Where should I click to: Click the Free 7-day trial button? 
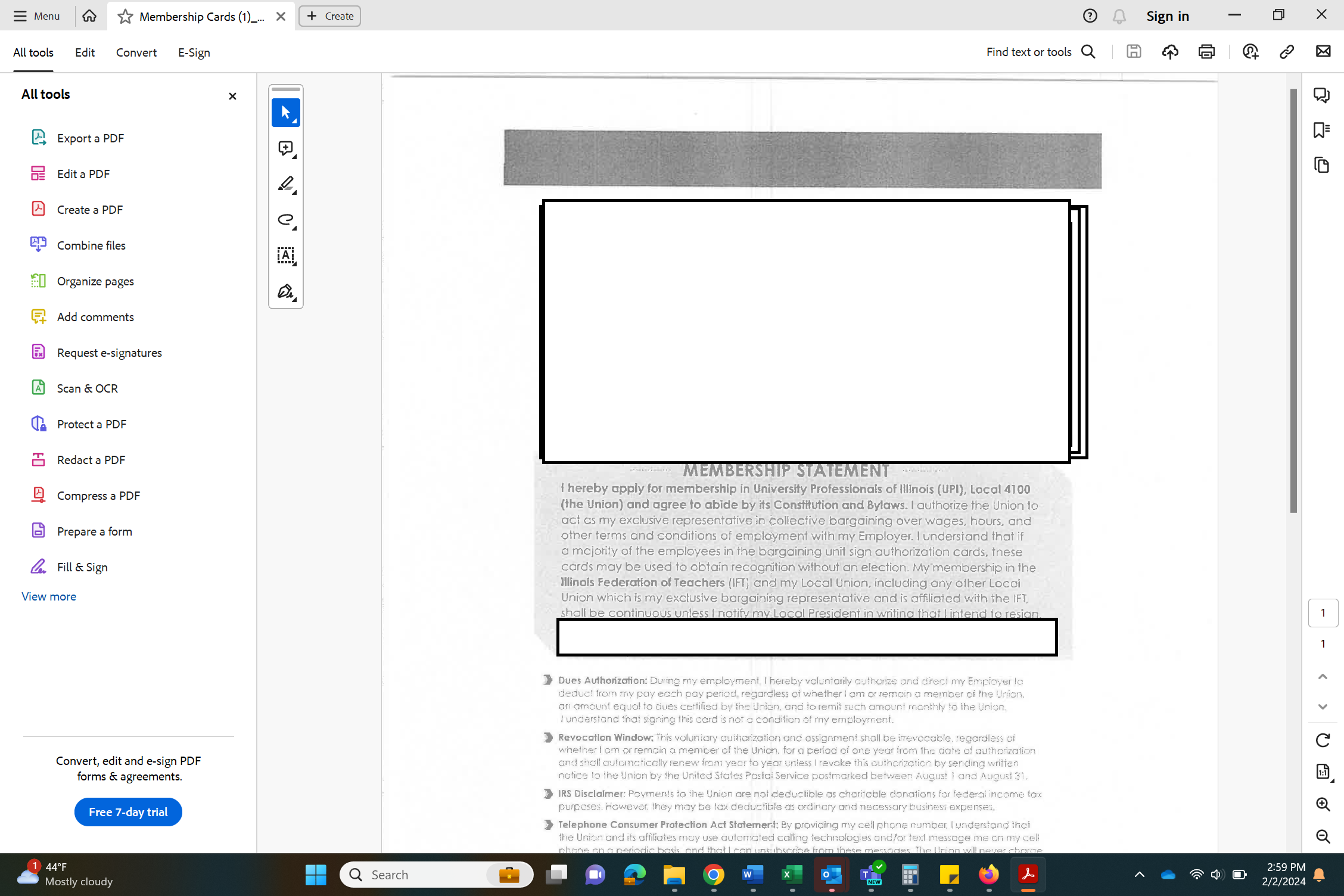tap(128, 812)
